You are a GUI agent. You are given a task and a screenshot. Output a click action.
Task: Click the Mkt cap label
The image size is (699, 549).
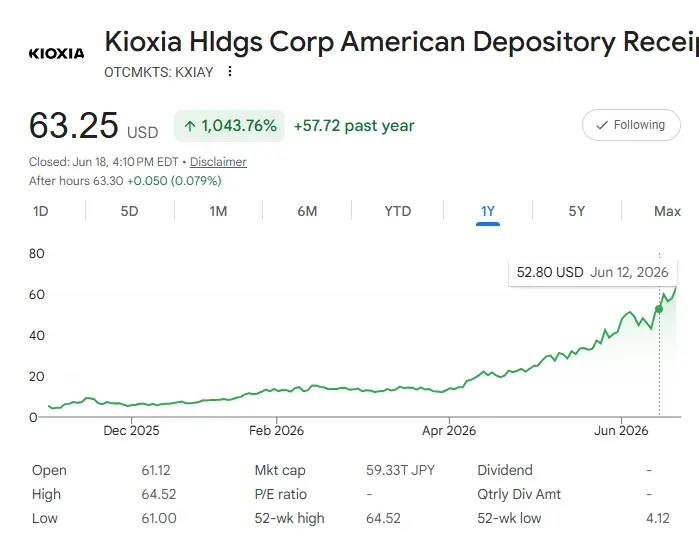tap(280, 470)
